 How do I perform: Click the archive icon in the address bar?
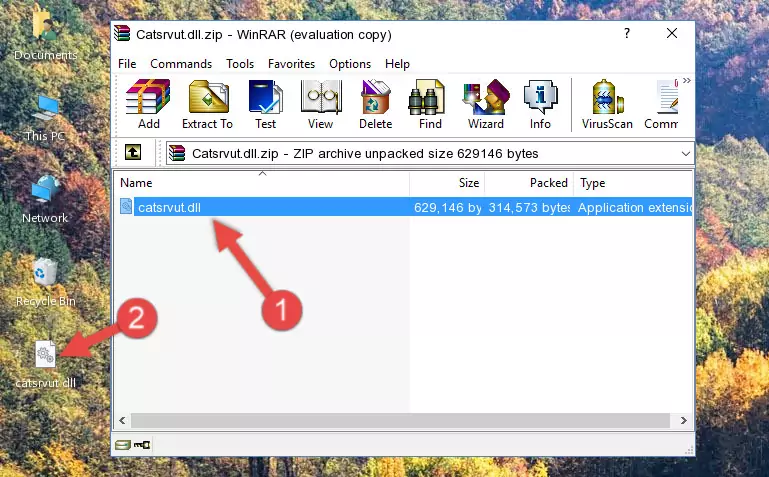[177, 153]
